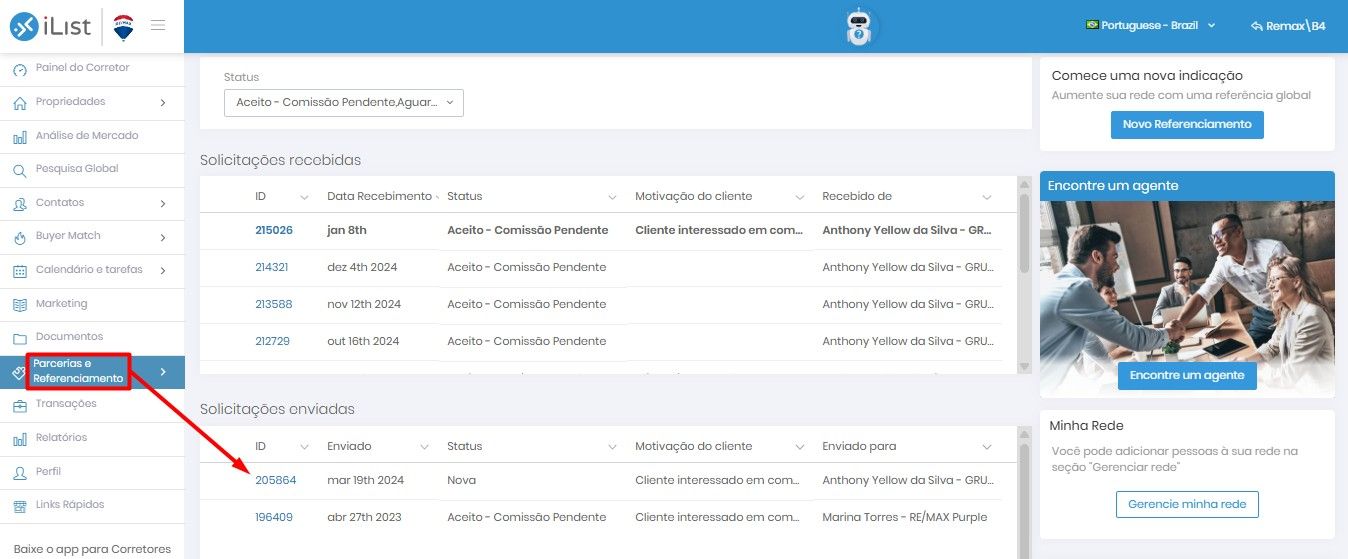Click the Pesquisa Global magnifier icon

(x=20, y=170)
